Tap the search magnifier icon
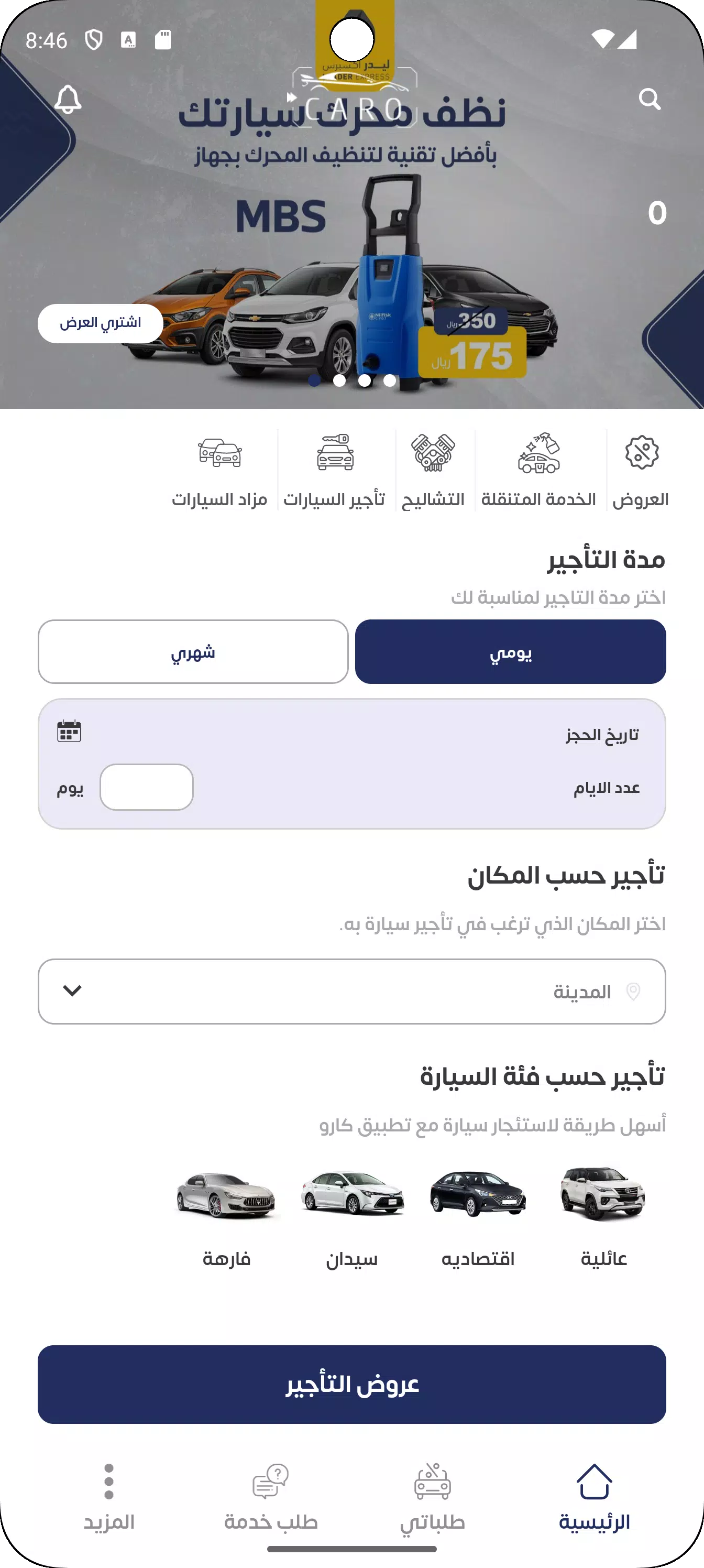Image resolution: width=704 pixels, height=1568 pixels. pos(649,99)
